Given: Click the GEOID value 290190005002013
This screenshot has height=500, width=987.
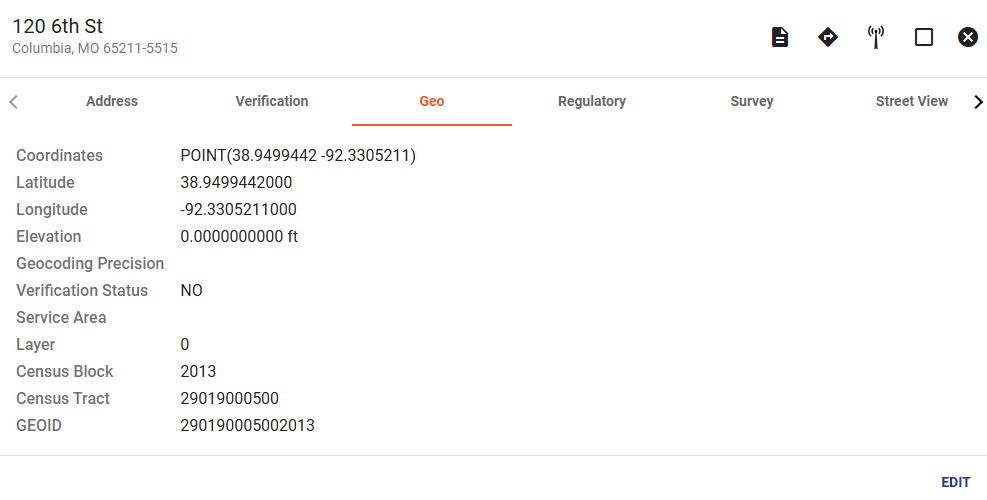Looking at the screenshot, I should coord(247,426).
